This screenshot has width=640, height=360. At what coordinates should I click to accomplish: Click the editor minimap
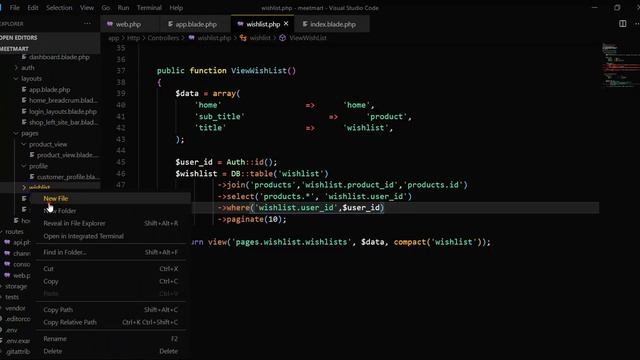(621, 65)
